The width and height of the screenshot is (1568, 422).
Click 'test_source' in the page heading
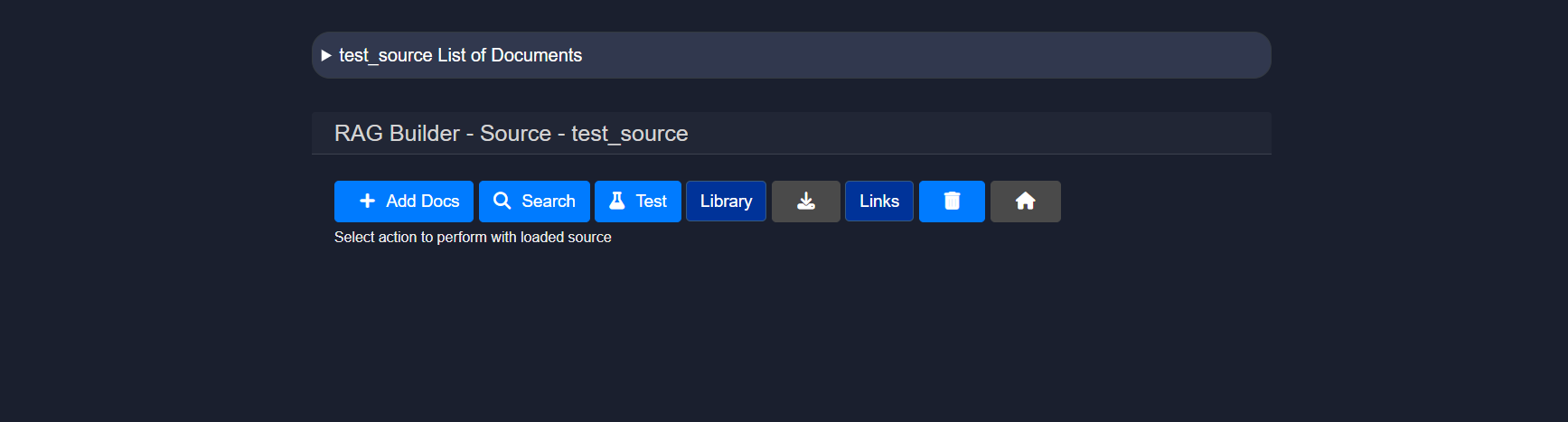629,134
